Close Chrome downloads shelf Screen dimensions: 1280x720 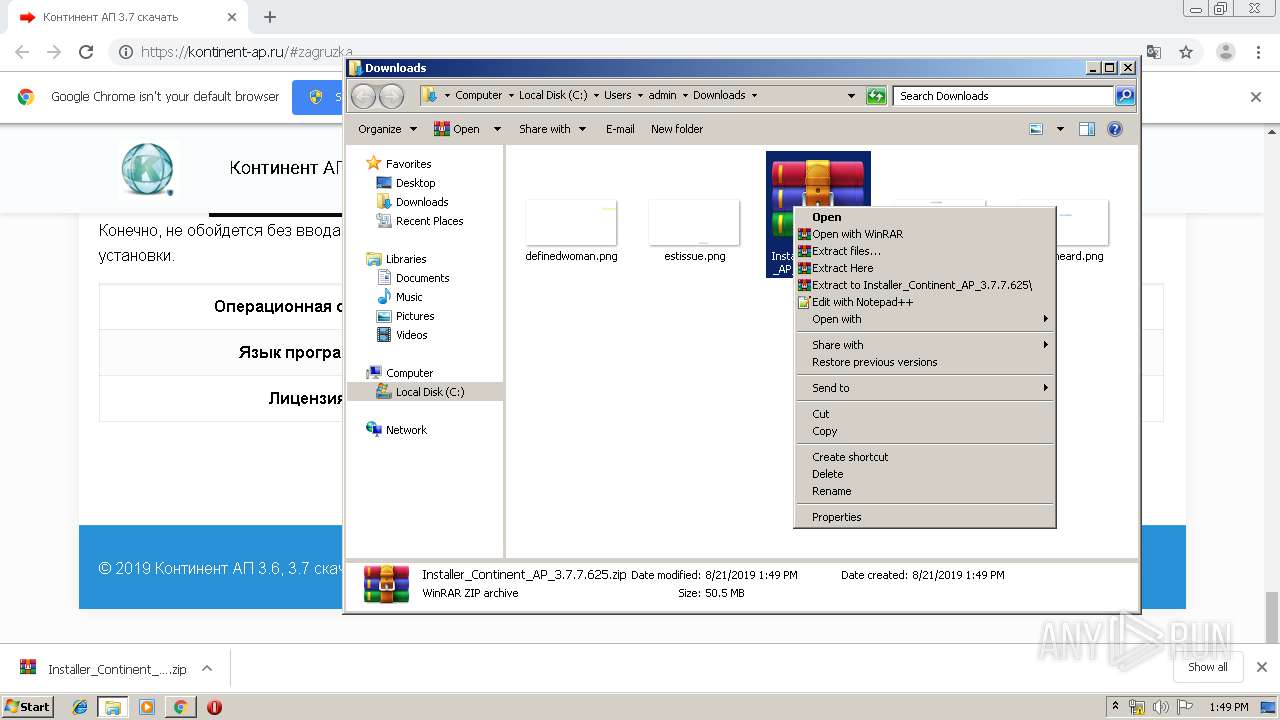(1262, 667)
